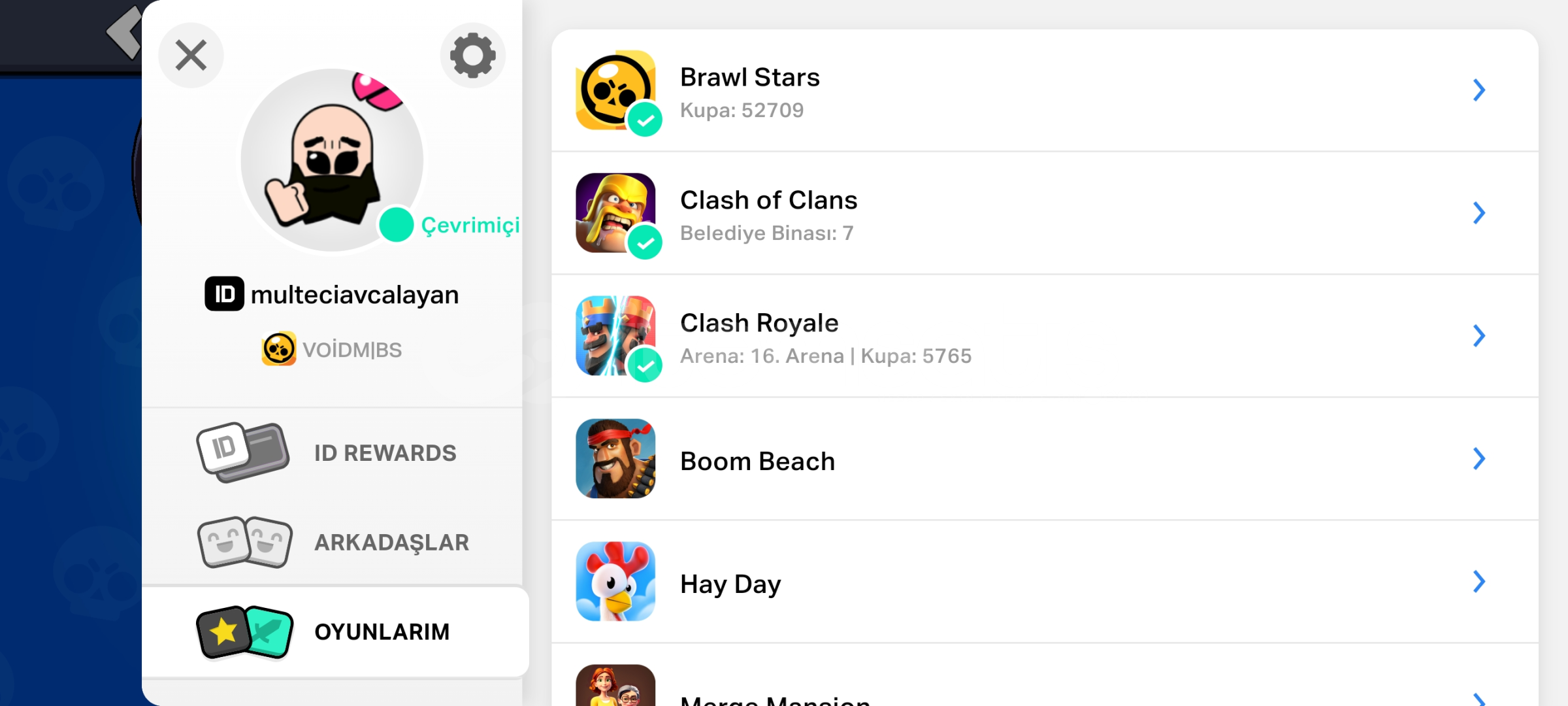1568x706 pixels.
Task: Click the Boom Beach app icon
Action: tap(615, 459)
